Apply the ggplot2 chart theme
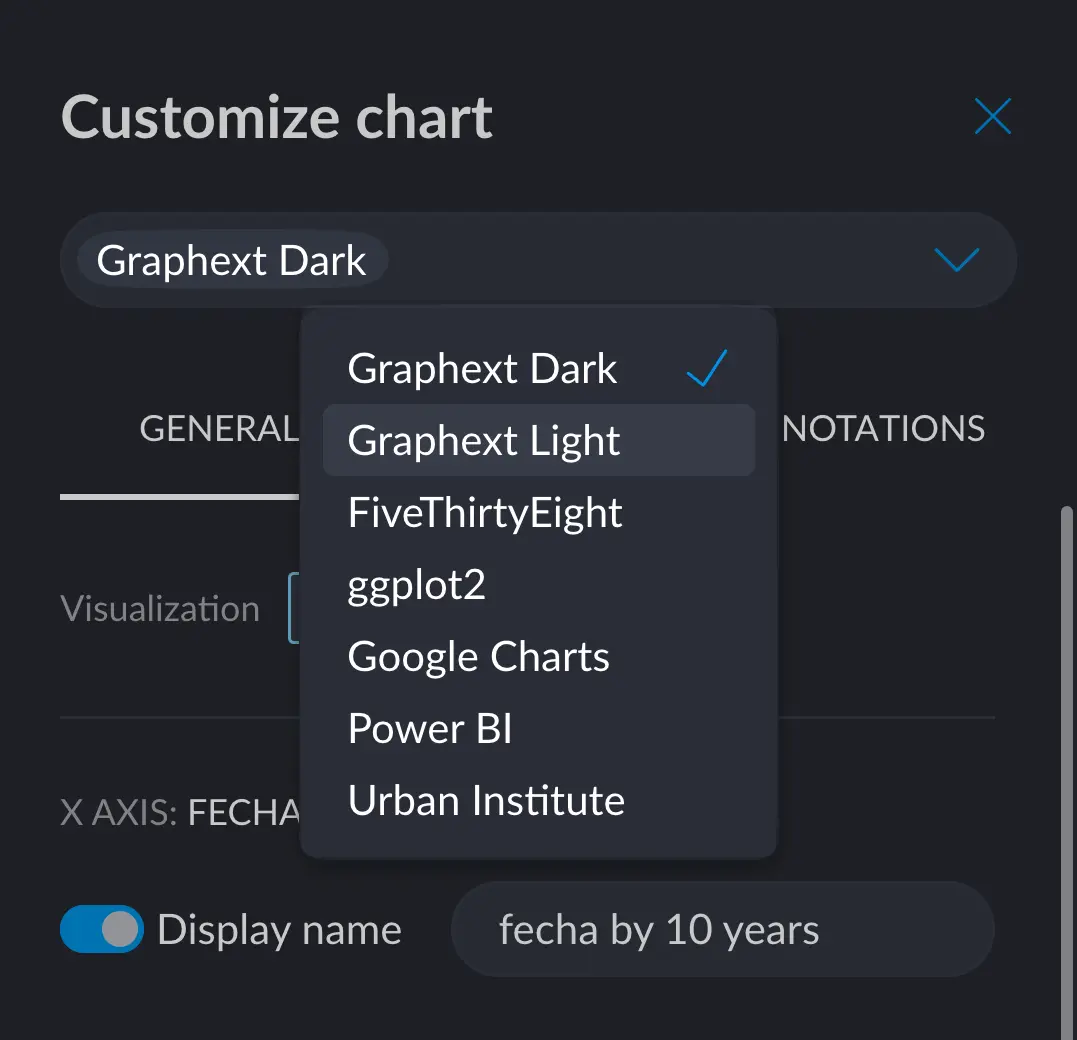This screenshot has height=1040, width=1077. click(416, 584)
